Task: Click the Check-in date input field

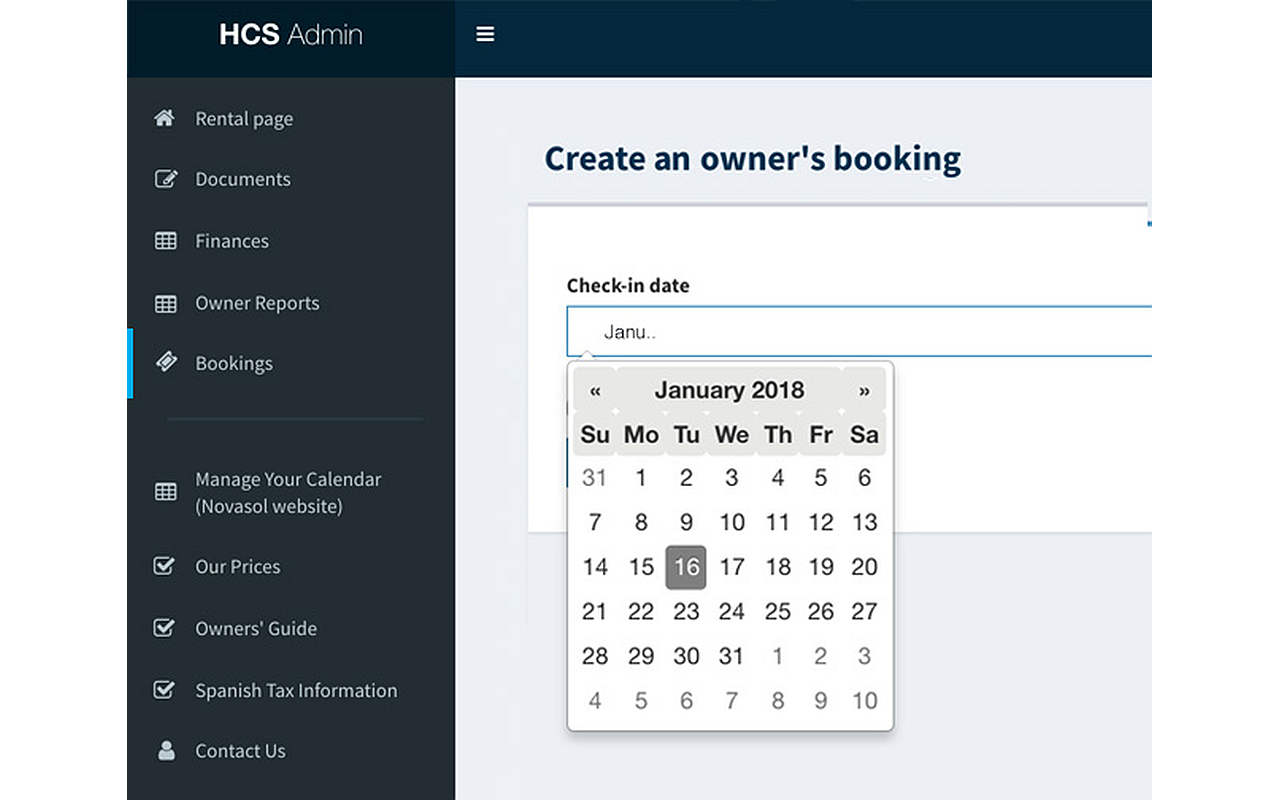Action: pyautogui.click(x=859, y=332)
